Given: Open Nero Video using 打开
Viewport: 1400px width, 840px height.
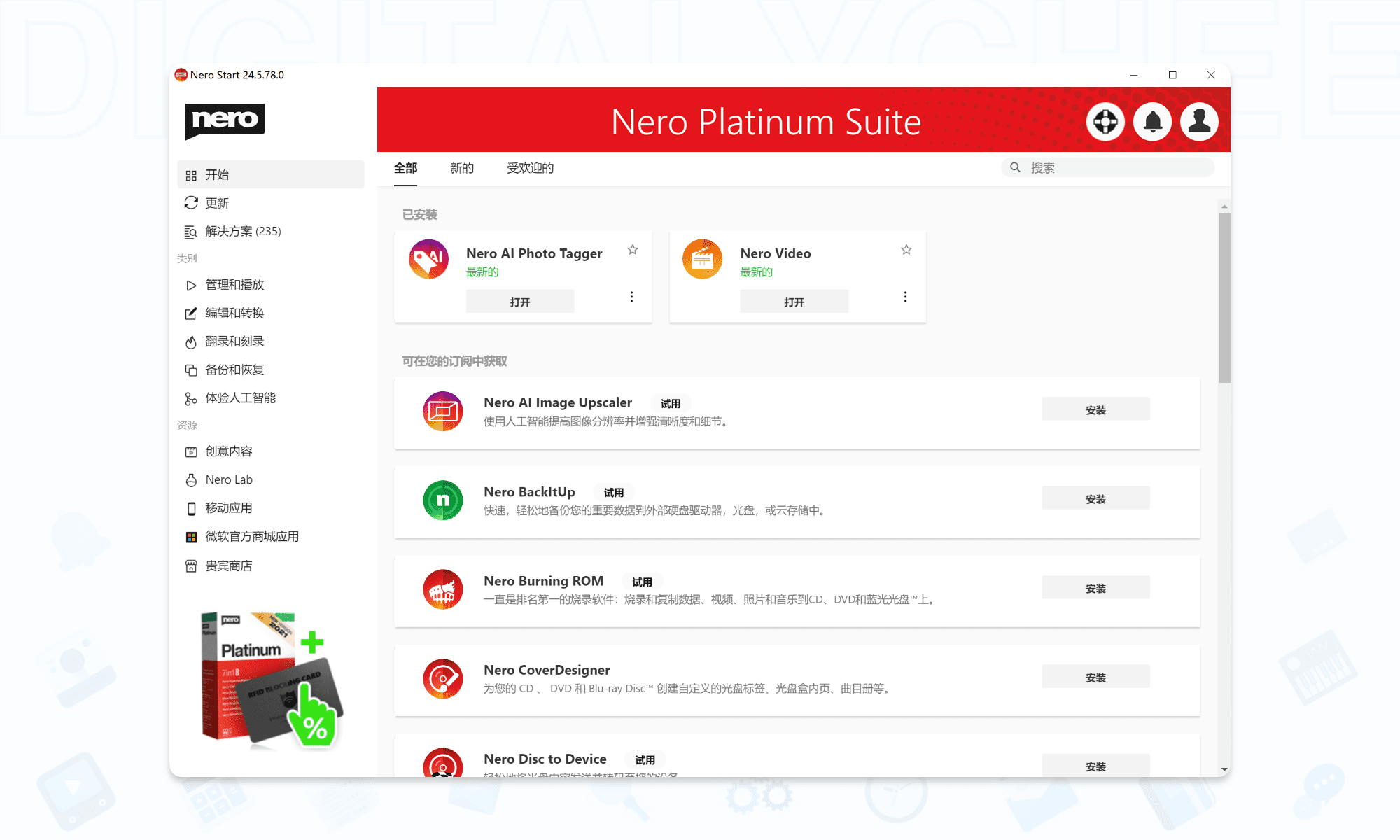Looking at the screenshot, I should [x=794, y=301].
